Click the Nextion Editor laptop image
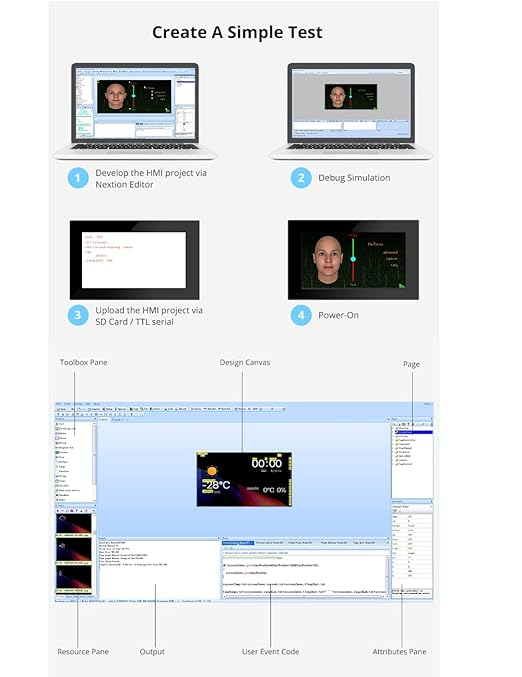522x677 pixels. 135,111
